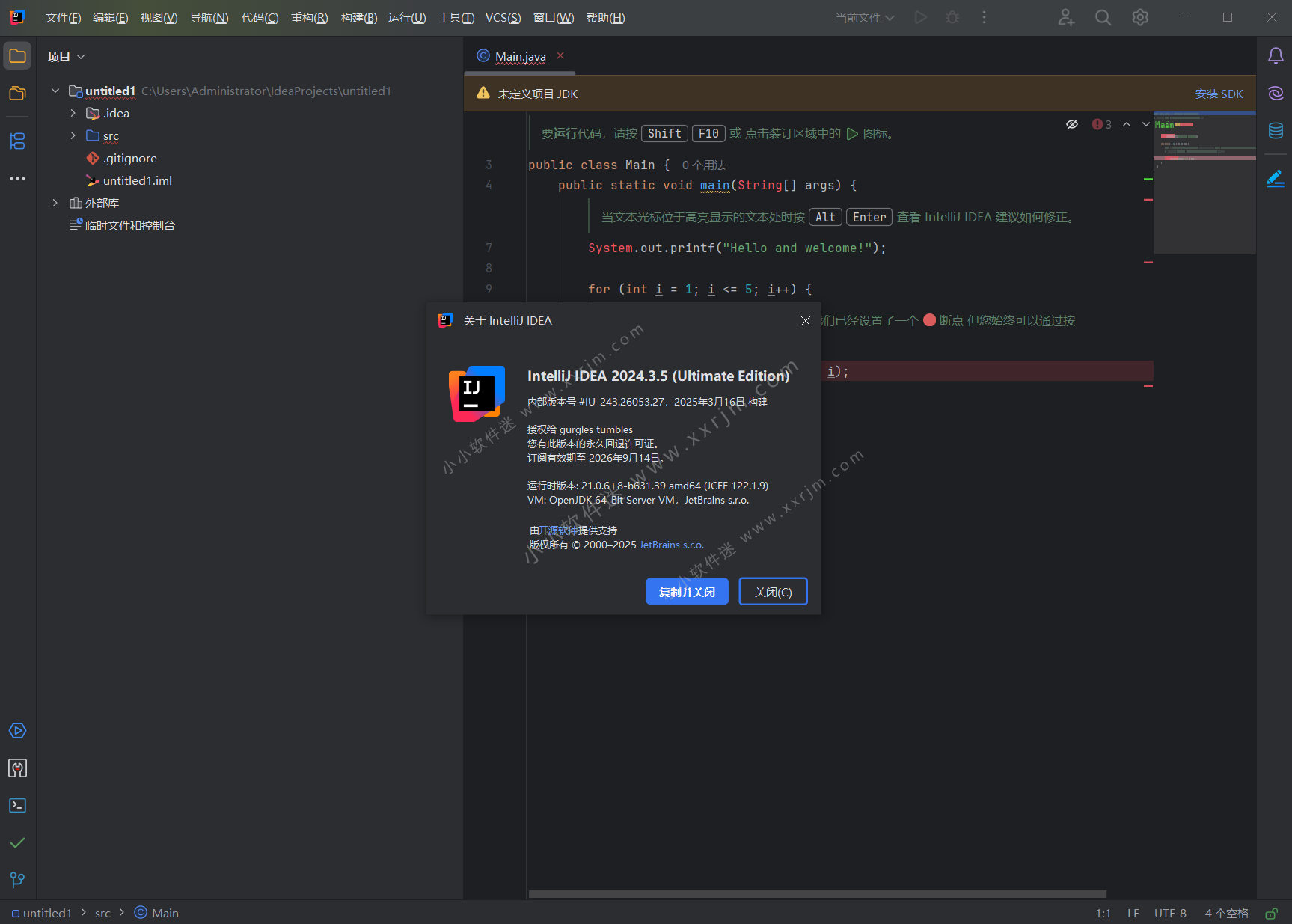Click the editor horizontal scrollbar
Viewport: 1292px width, 924px height.
817,894
